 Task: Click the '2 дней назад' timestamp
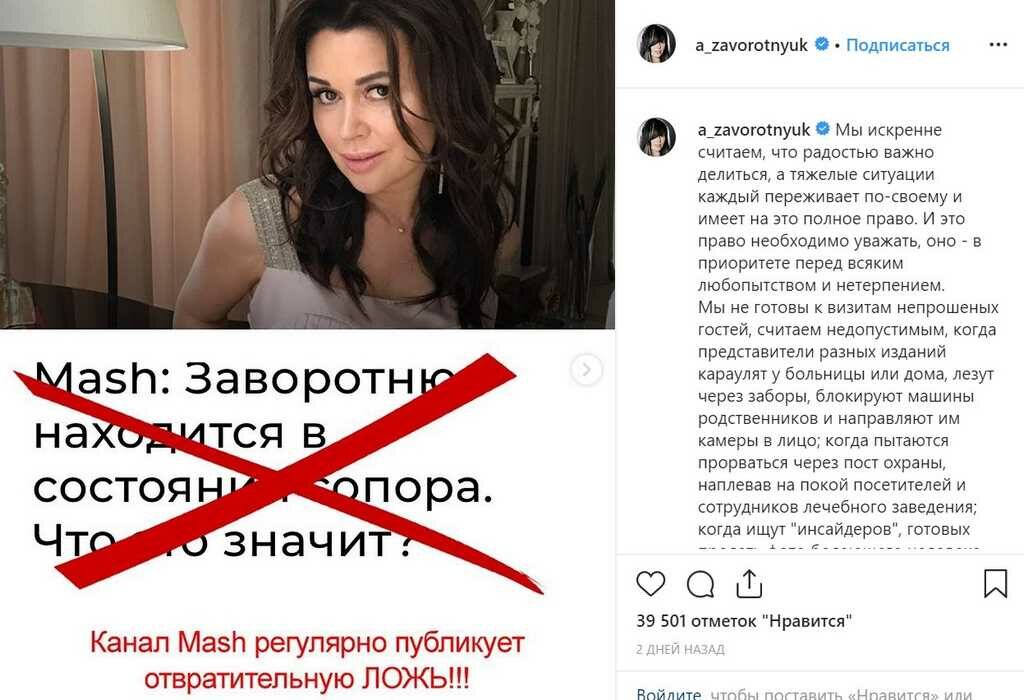[x=680, y=650]
